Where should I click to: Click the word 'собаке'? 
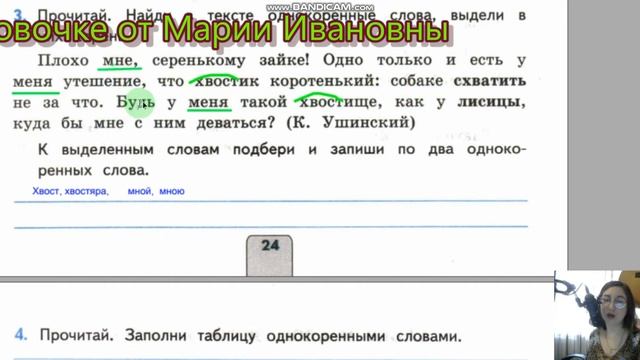(417, 81)
